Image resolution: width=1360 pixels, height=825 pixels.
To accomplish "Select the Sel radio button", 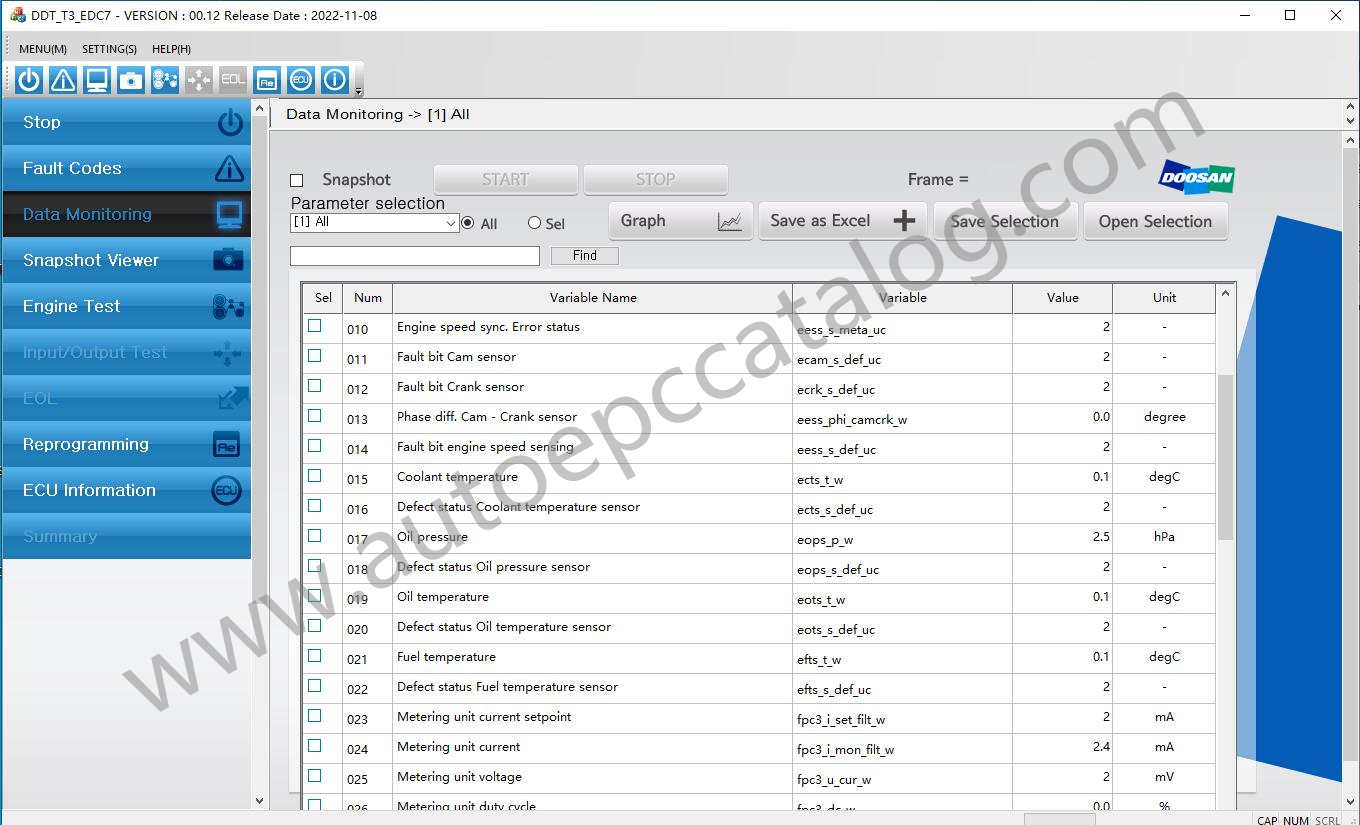I will pyautogui.click(x=534, y=224).
